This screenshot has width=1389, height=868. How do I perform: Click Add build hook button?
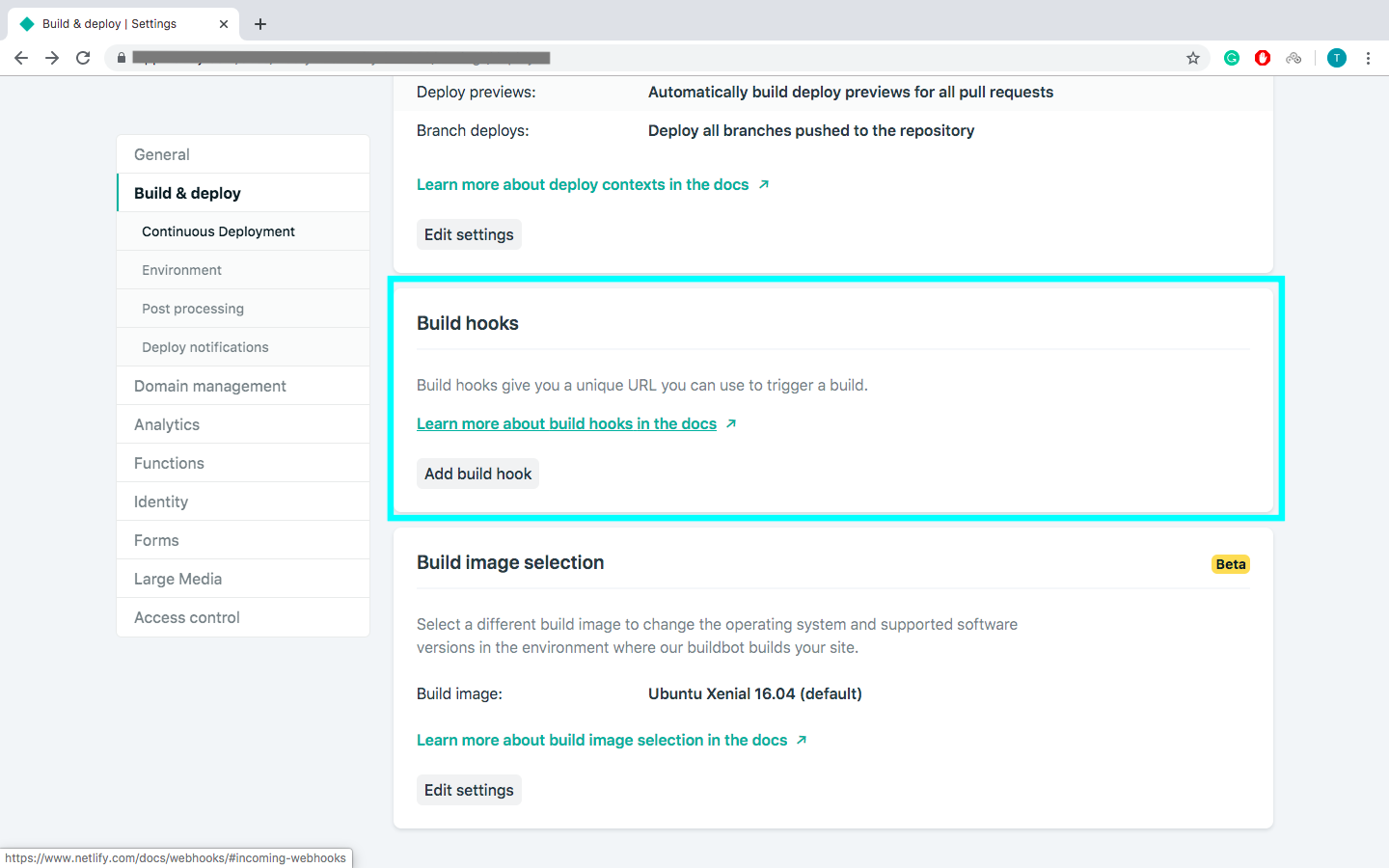[x=477, y=474]
